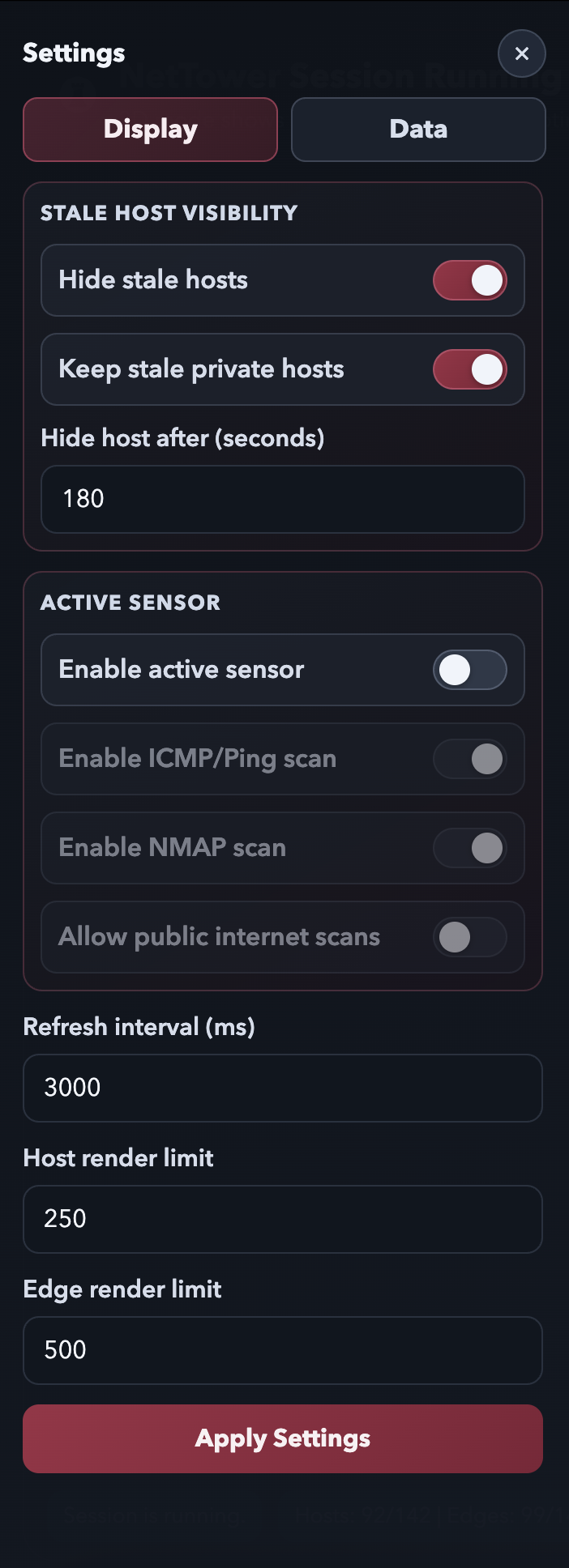The image size is (569, 1568).
Task: Click the "Edge render limit" label text
Action: click(x=122, y=1289)
